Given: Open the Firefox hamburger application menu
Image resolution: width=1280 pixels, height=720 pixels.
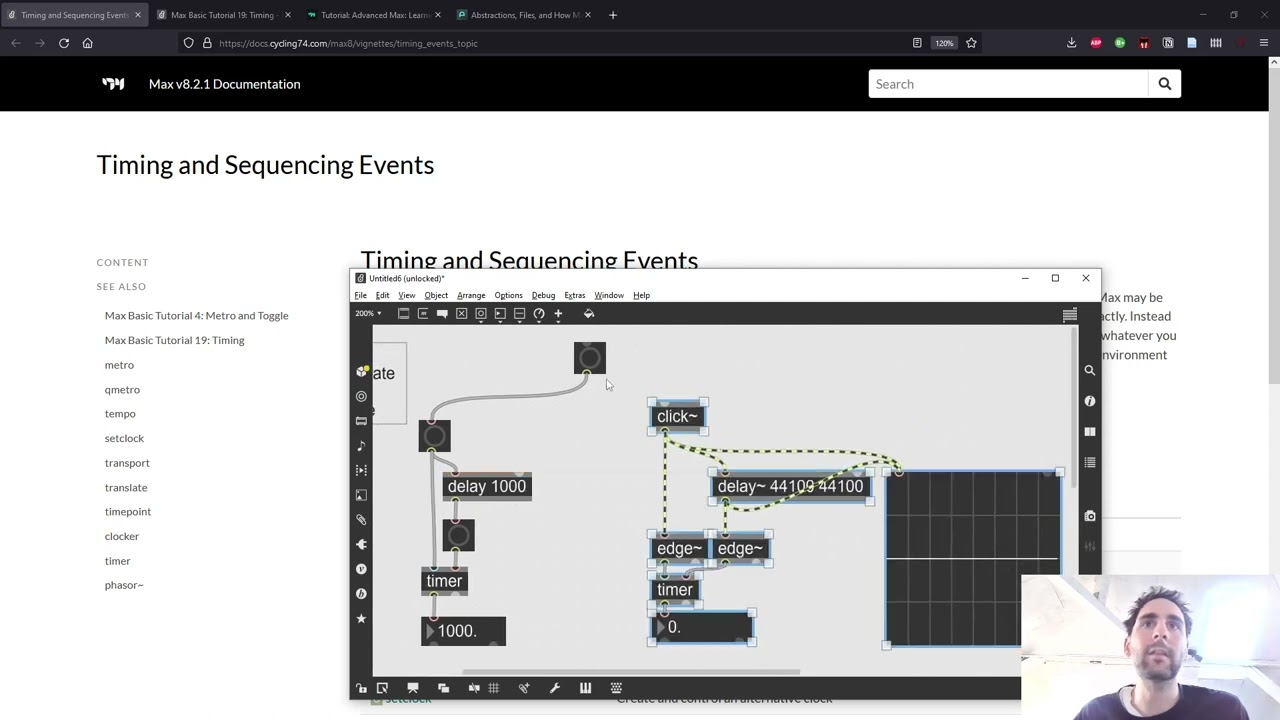Looking at the screenshot, I should click(x=1264, y=43).
